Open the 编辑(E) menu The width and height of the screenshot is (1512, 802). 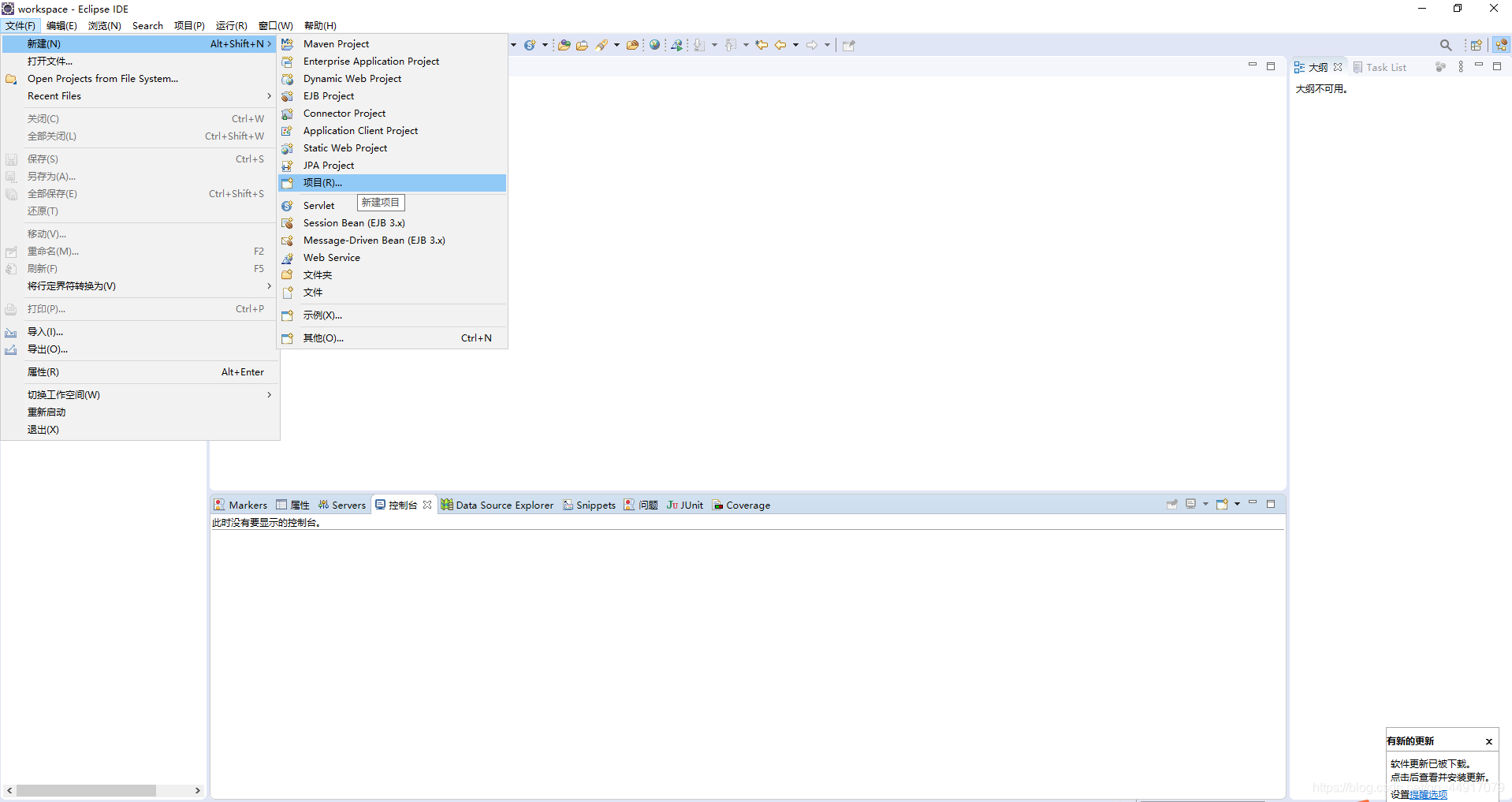(x=61, y=26)
